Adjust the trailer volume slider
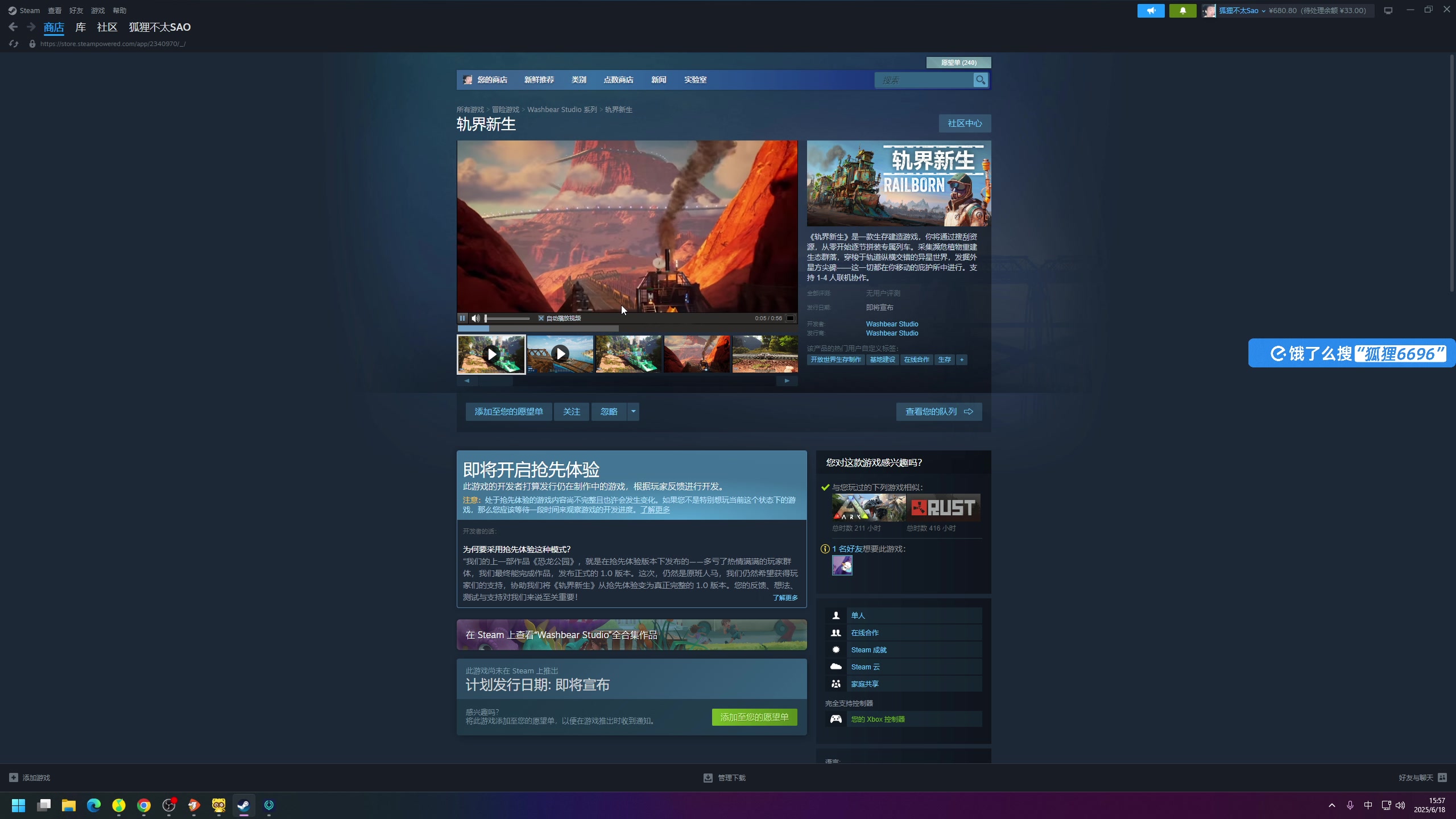1456x819 pixels. (x=507, y=318)
